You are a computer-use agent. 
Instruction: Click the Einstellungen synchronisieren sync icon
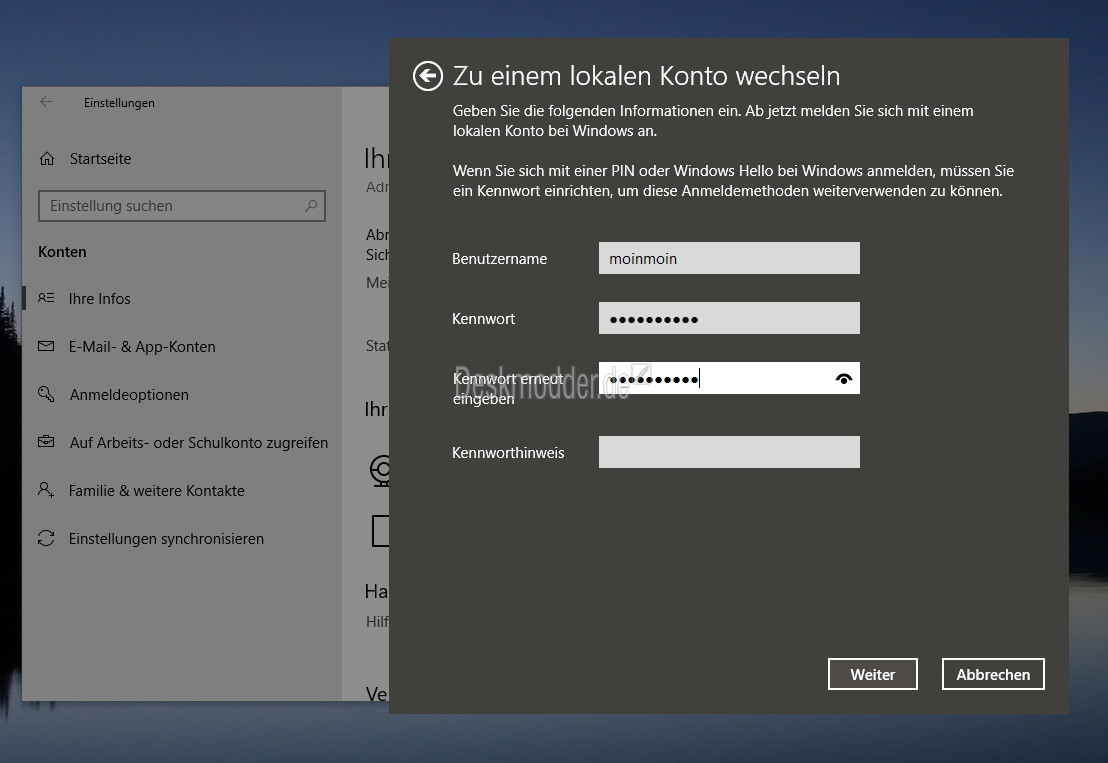[x=46, y=538]
